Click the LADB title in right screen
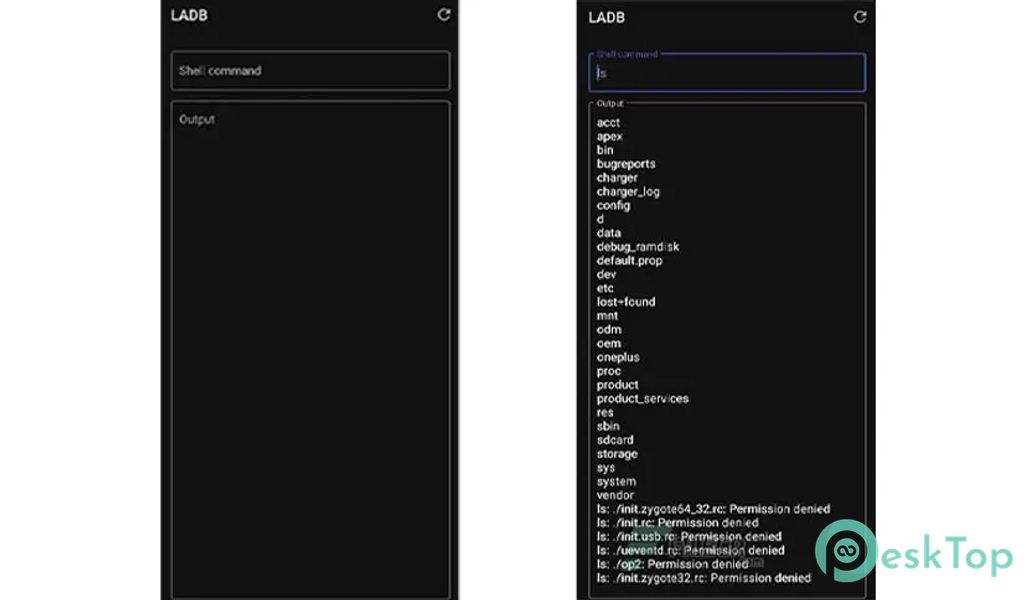The width and height of the screenshot is (1036, 600). pos(607,17)
